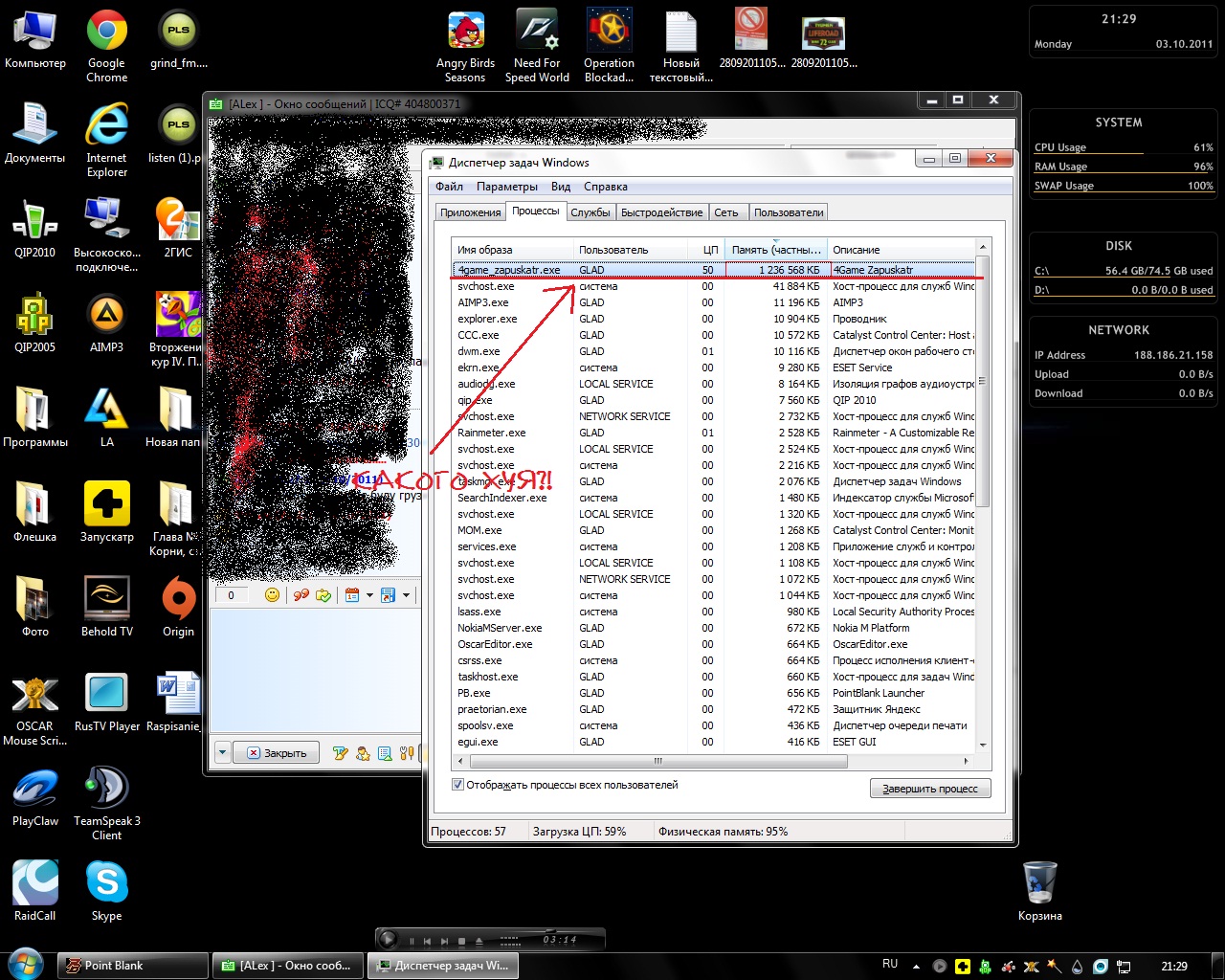Click the Windows Start orb

coord(25,965)
